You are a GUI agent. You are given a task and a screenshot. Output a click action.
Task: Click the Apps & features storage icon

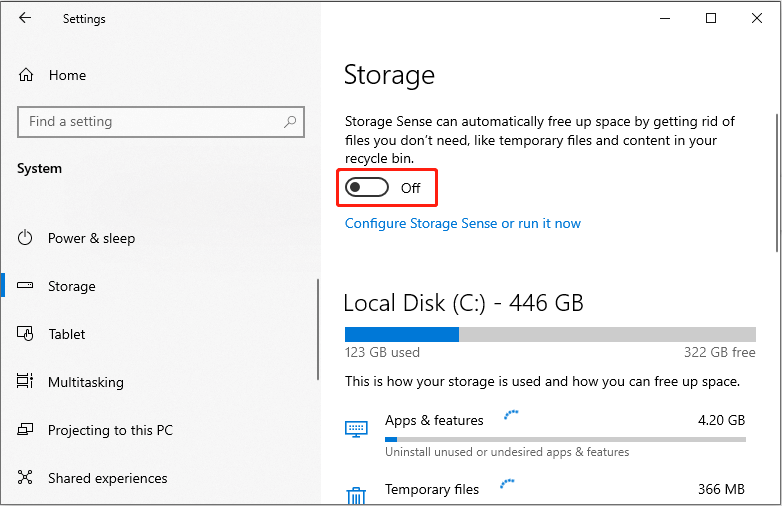point(356,429)
